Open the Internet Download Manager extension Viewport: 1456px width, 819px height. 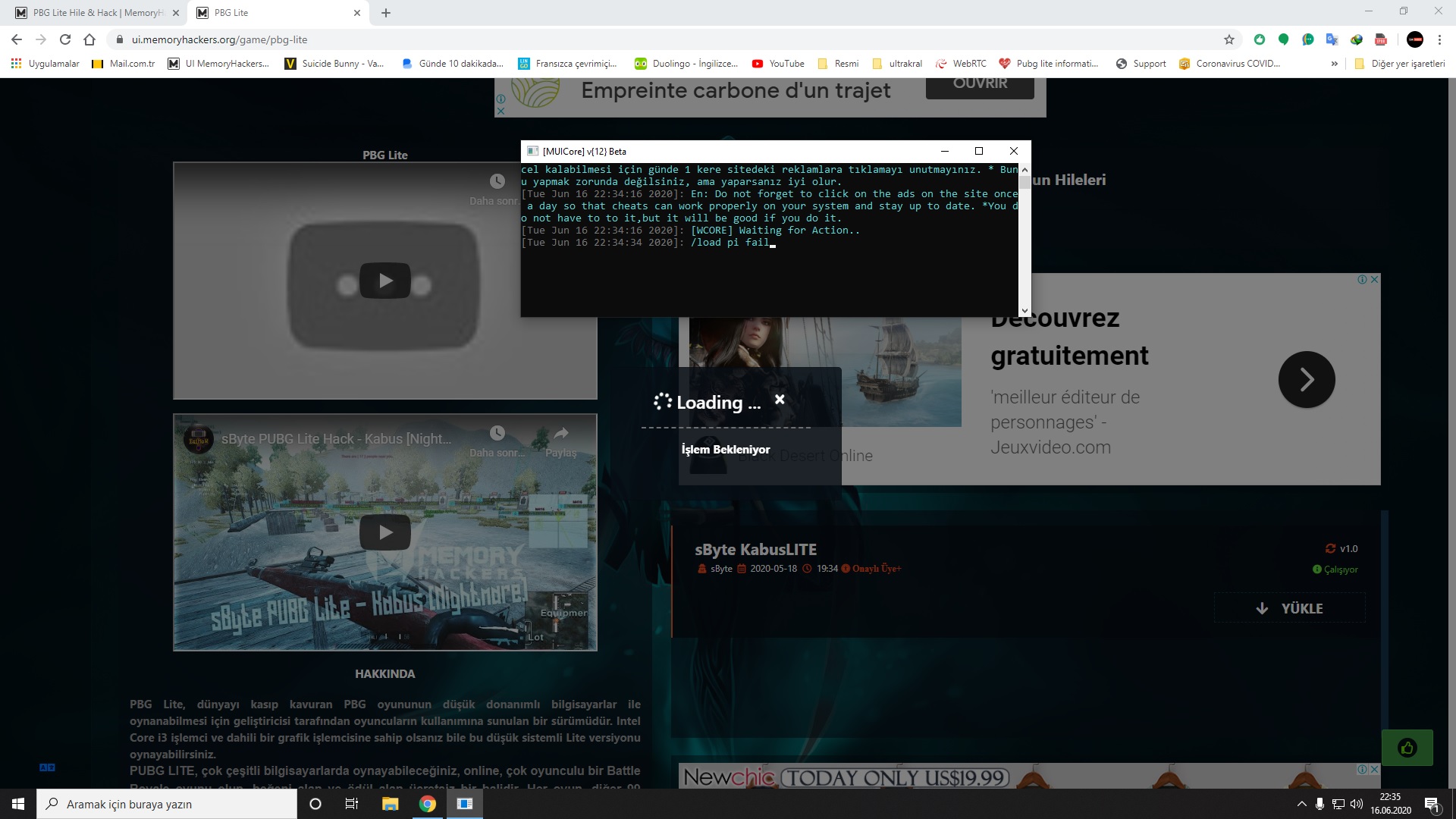click(1357, 39)
